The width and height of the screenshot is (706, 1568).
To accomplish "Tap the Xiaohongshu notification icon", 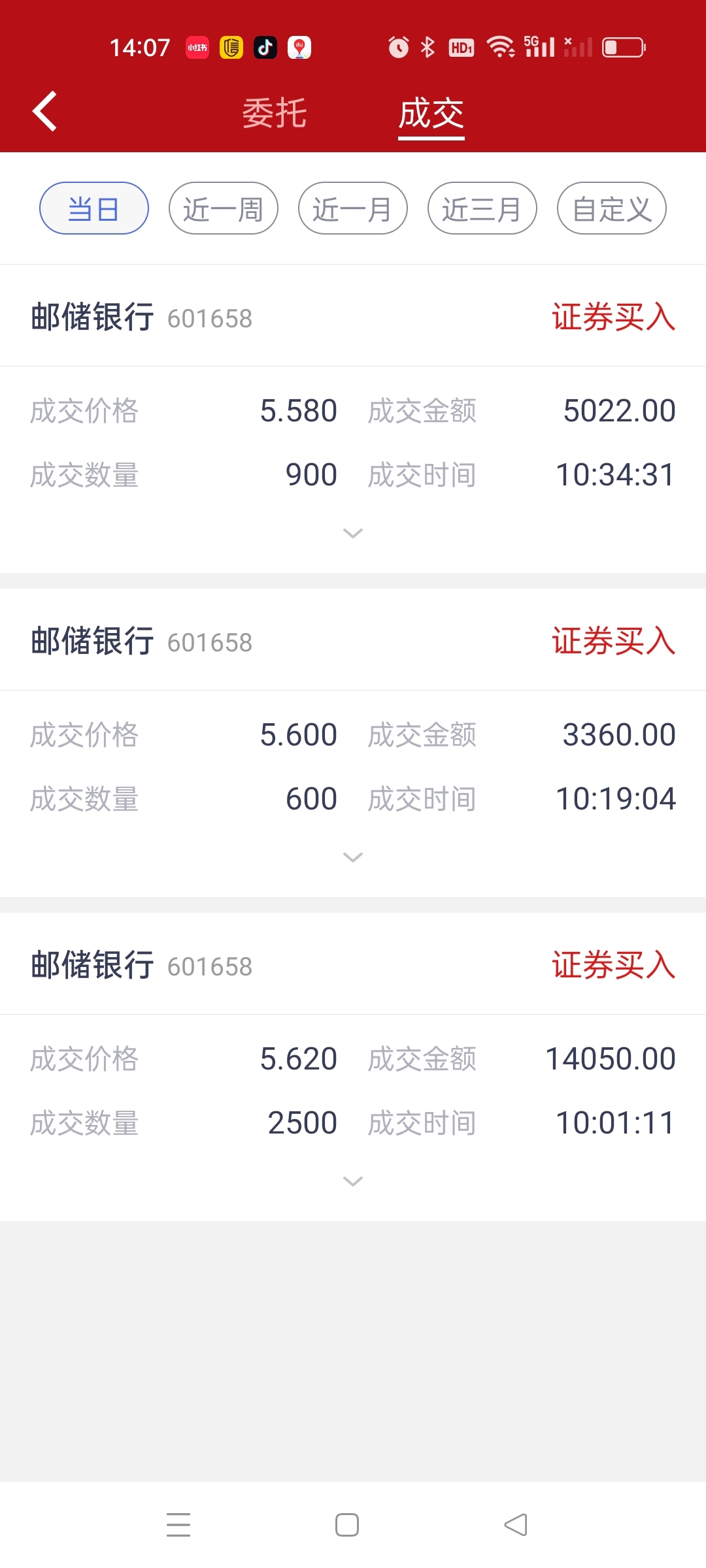I will pos(197,47).
